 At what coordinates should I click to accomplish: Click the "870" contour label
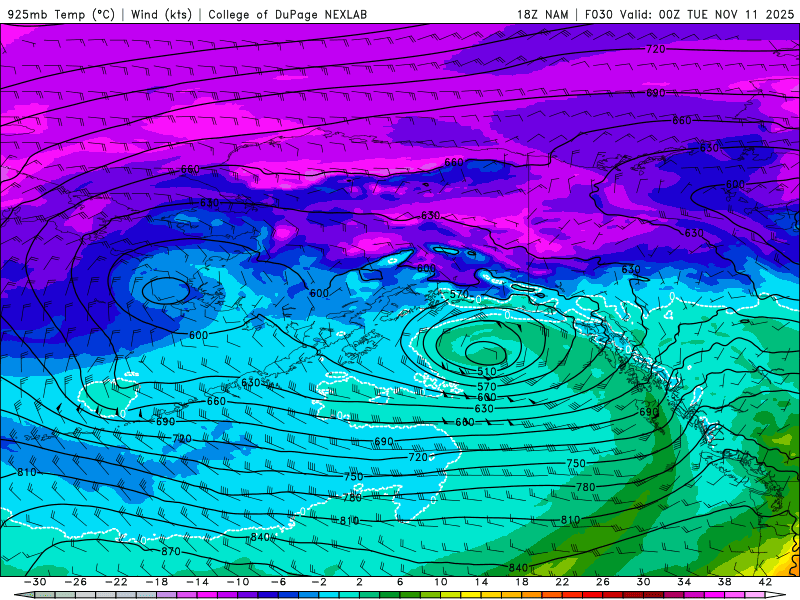coord(171,551)
